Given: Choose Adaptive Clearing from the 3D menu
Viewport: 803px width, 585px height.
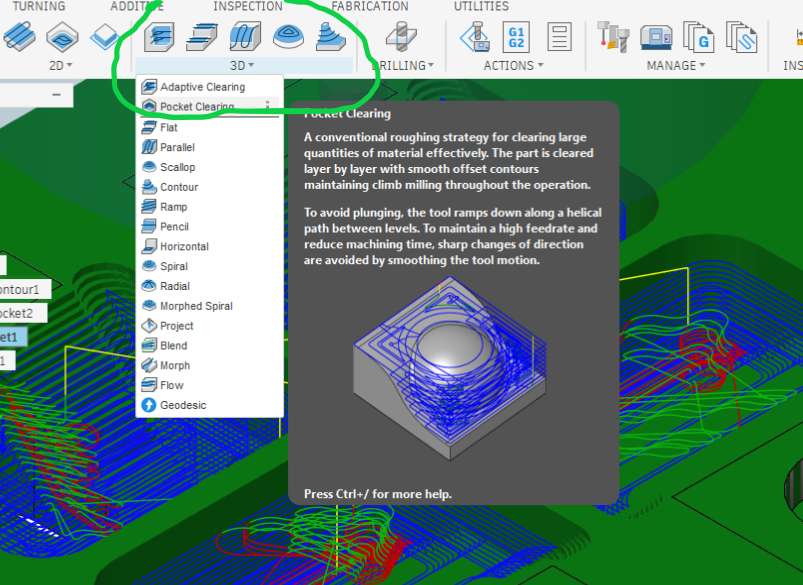Looking at the screenshot, I should [x=209, y=87].
